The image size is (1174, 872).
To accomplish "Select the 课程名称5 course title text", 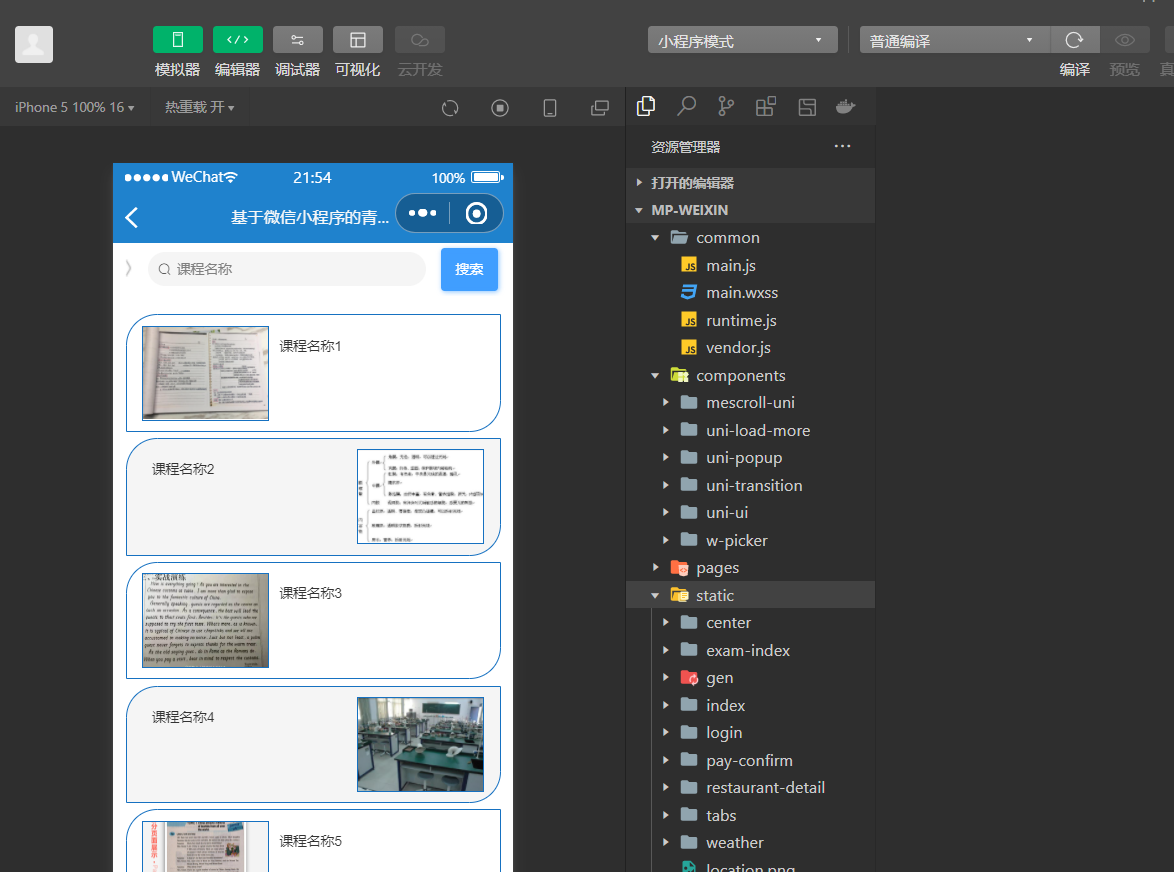I will pos(311,841).
